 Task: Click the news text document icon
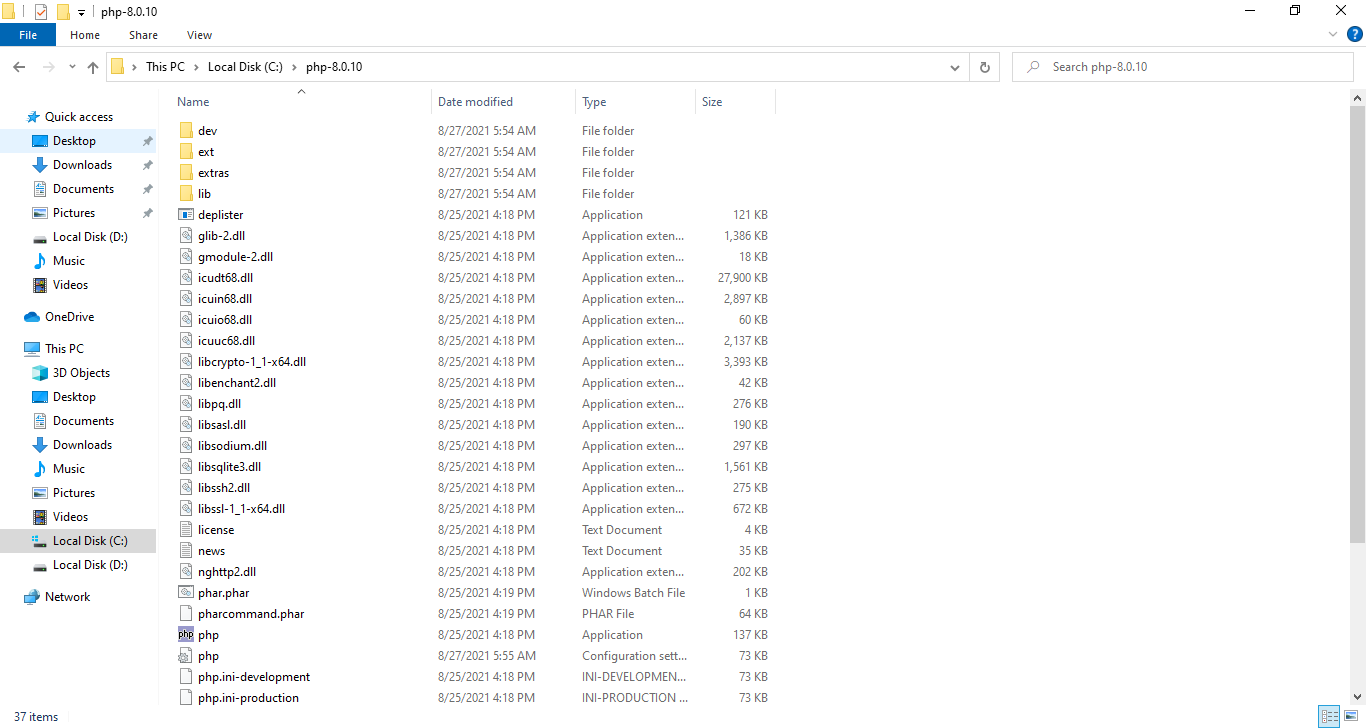(x=186, y=551)
